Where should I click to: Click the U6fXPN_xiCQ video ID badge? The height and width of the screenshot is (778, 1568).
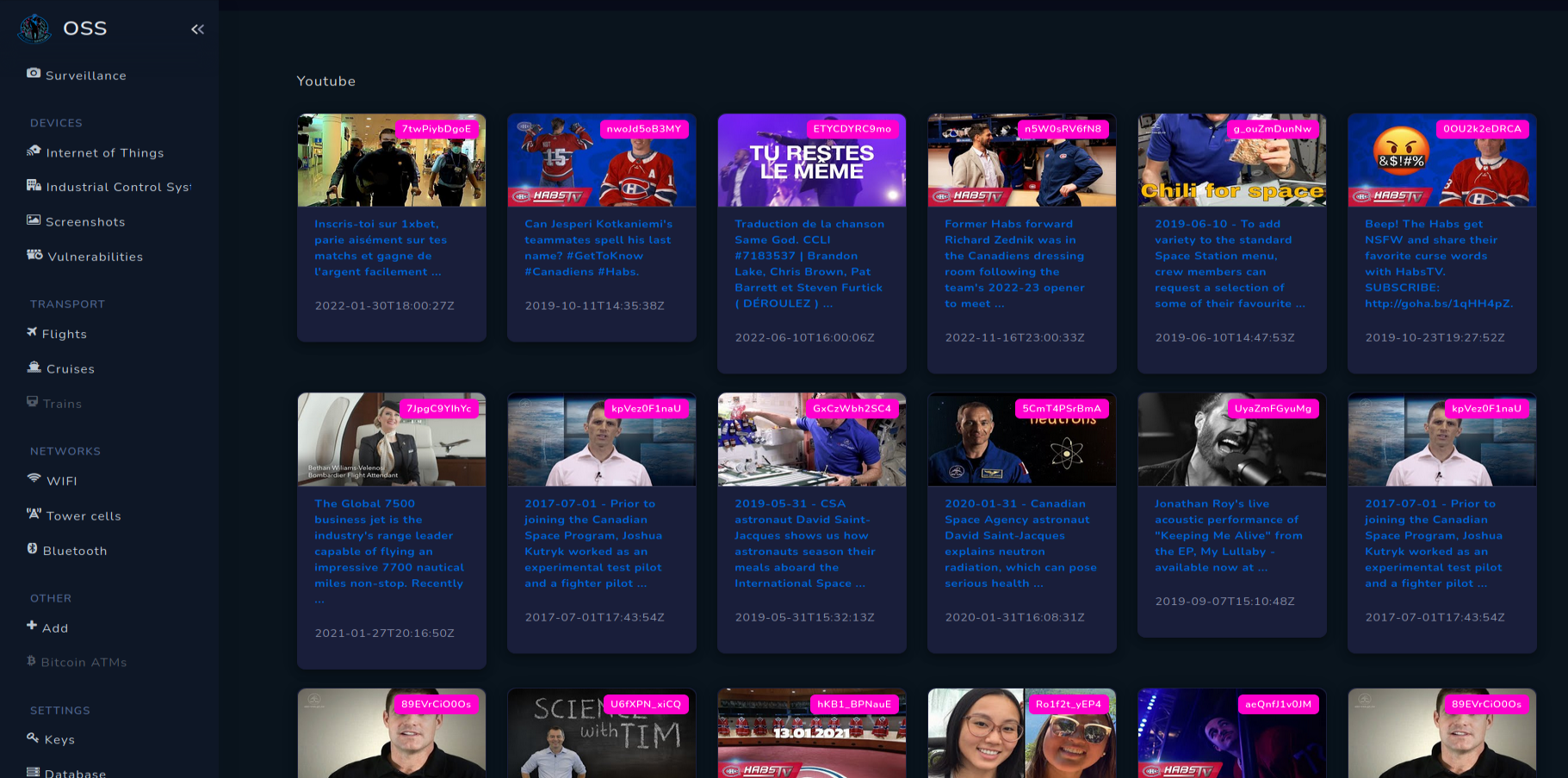[x=646, y=704]
